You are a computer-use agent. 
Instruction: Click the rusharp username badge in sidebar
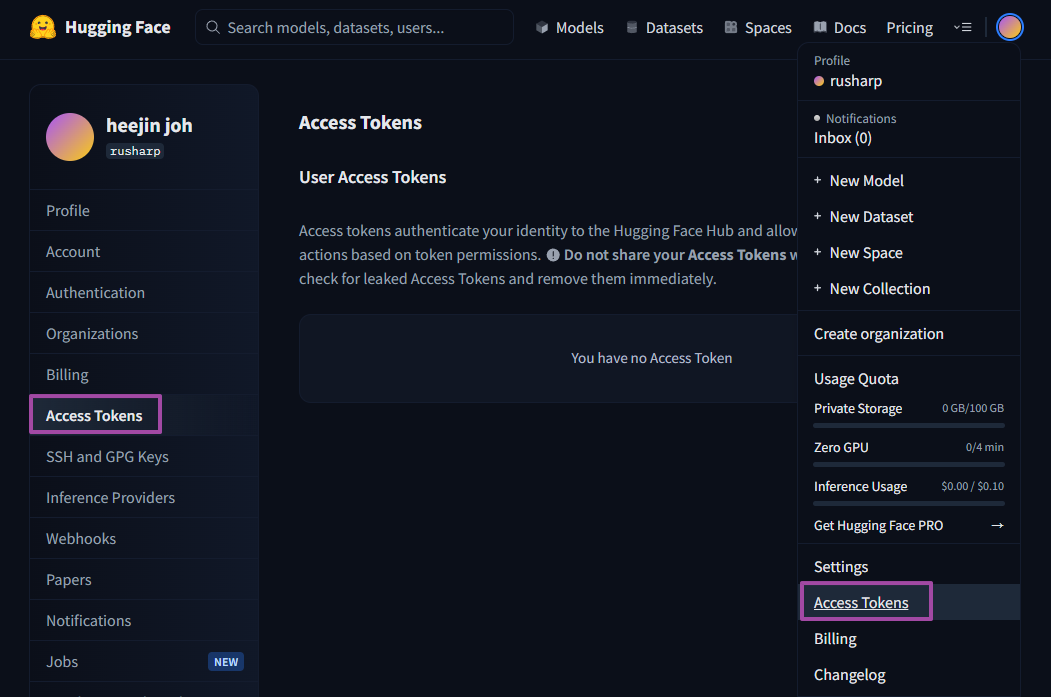click(135, 151)
